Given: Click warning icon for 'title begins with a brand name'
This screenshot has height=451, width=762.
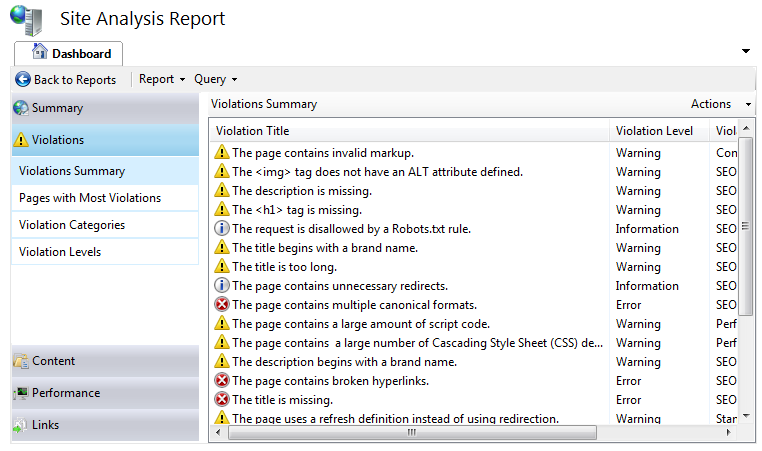Looking at the screenshot, I should point(222,247).
